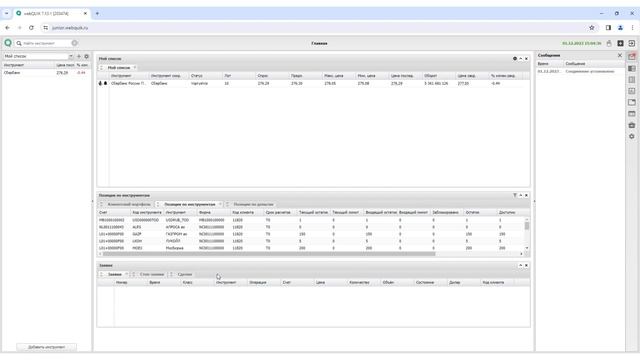
Task: Click positions table vertical scrollbar thumb
Action: pyautogui.click(x=527, y=226)
